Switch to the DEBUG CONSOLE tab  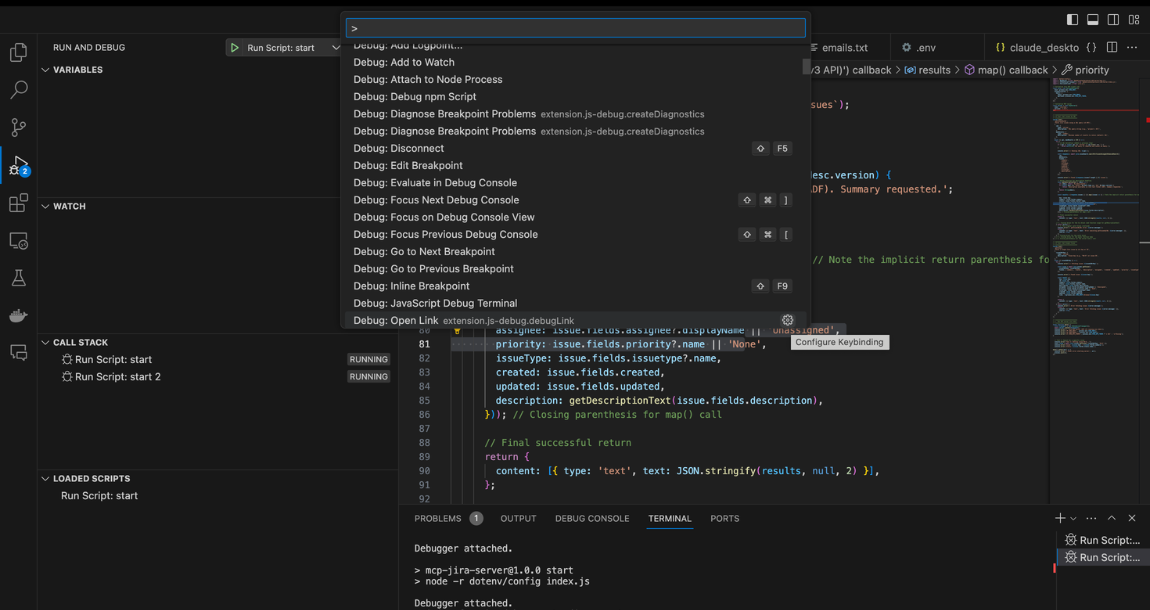[592, 519]
